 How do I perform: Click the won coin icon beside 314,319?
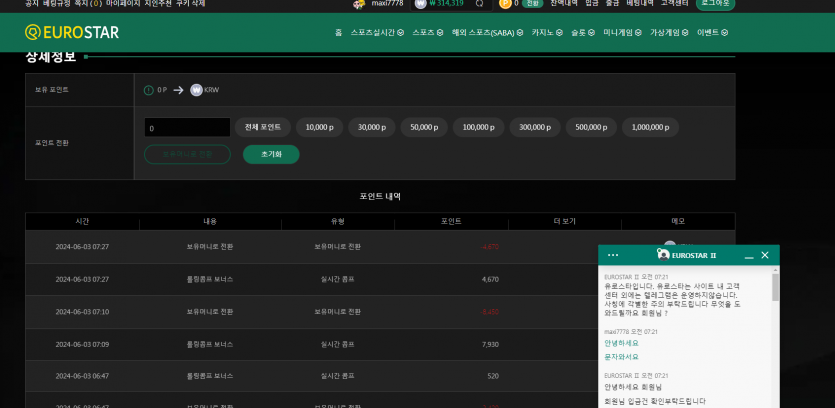[x=421, y=3]
